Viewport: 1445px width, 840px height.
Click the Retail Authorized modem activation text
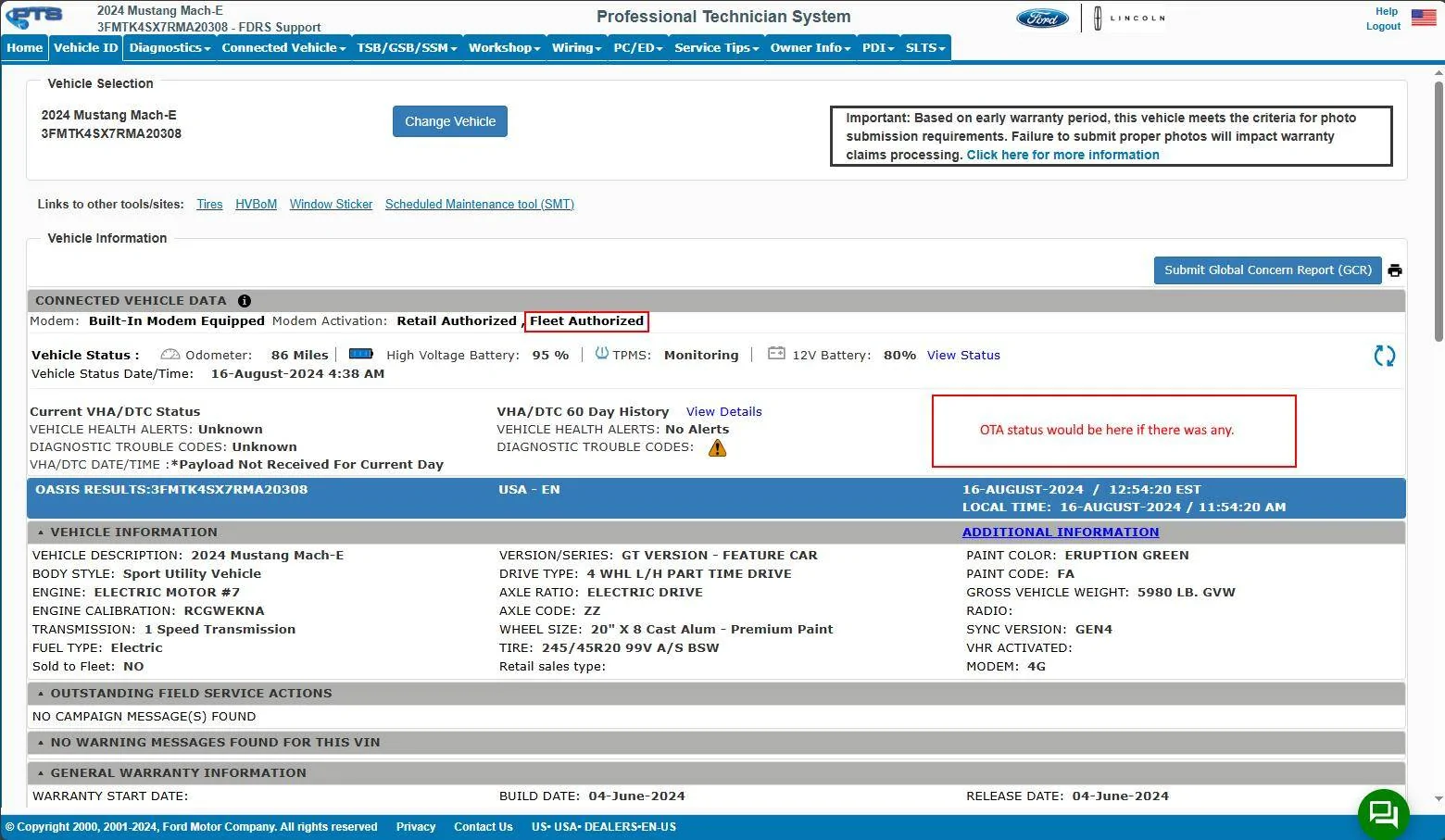[x=457, y=321]
